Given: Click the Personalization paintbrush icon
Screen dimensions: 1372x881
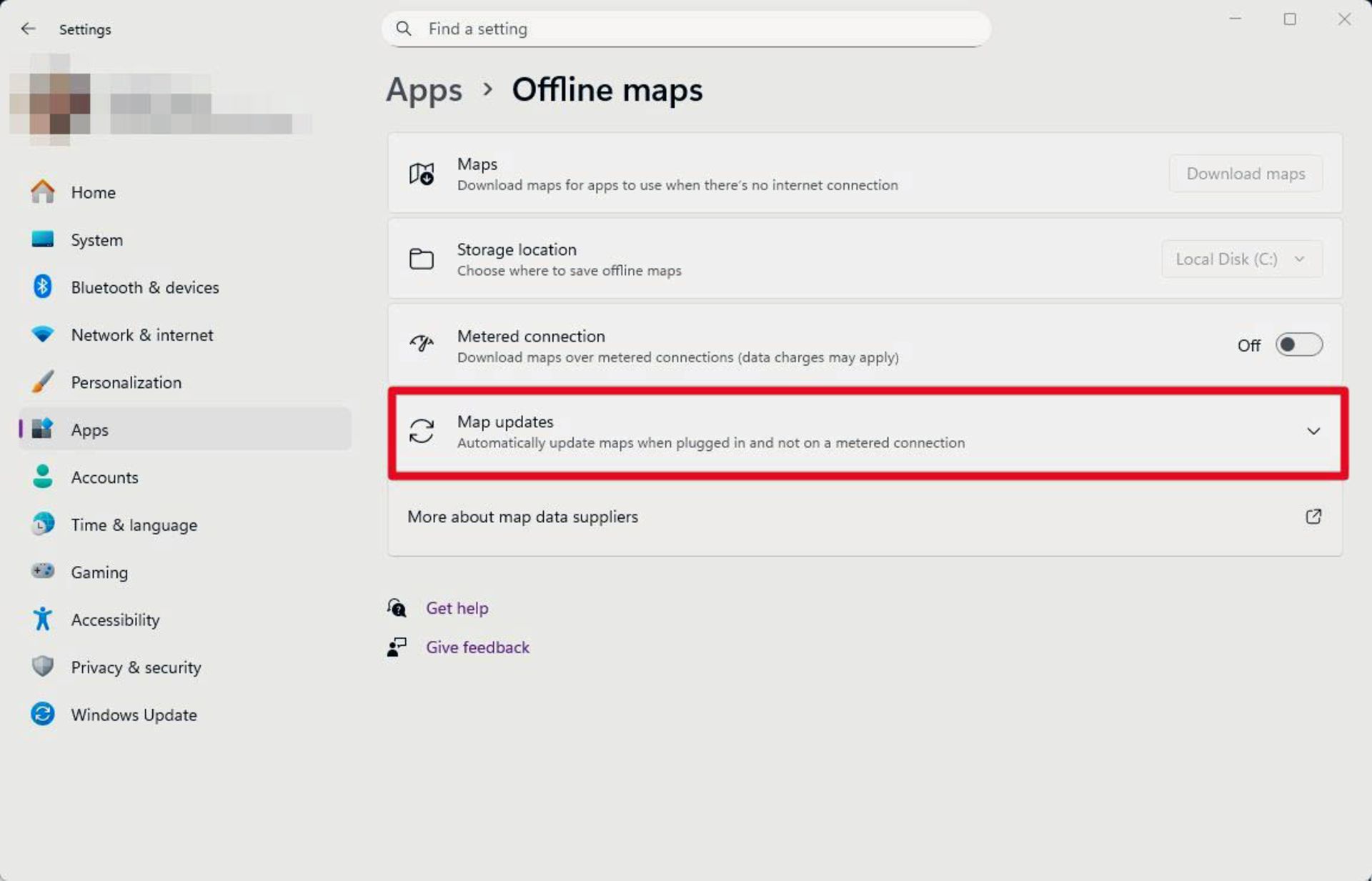Looking at the screenshot, I should click(x=43, y=382).
